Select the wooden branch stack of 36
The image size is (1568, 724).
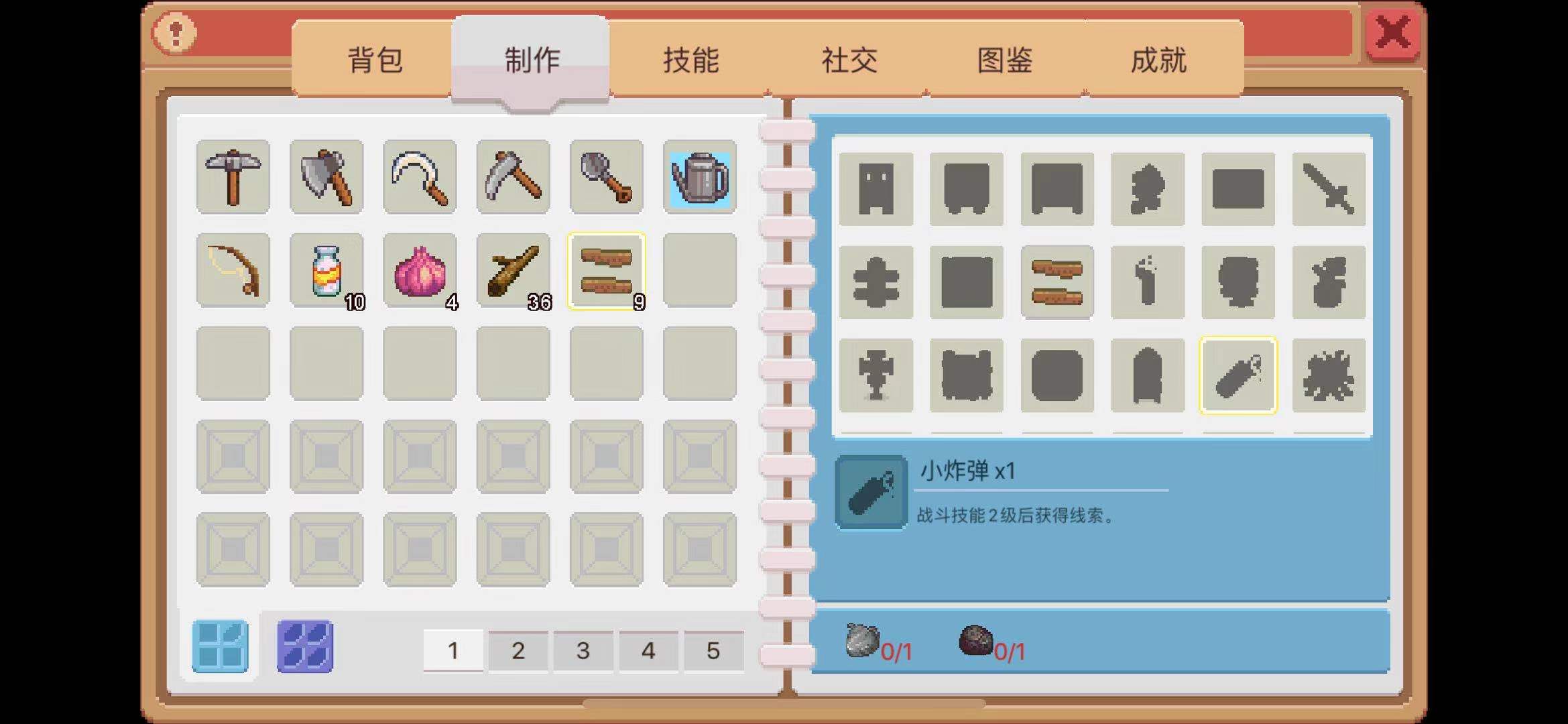click(x=514, y=270)
